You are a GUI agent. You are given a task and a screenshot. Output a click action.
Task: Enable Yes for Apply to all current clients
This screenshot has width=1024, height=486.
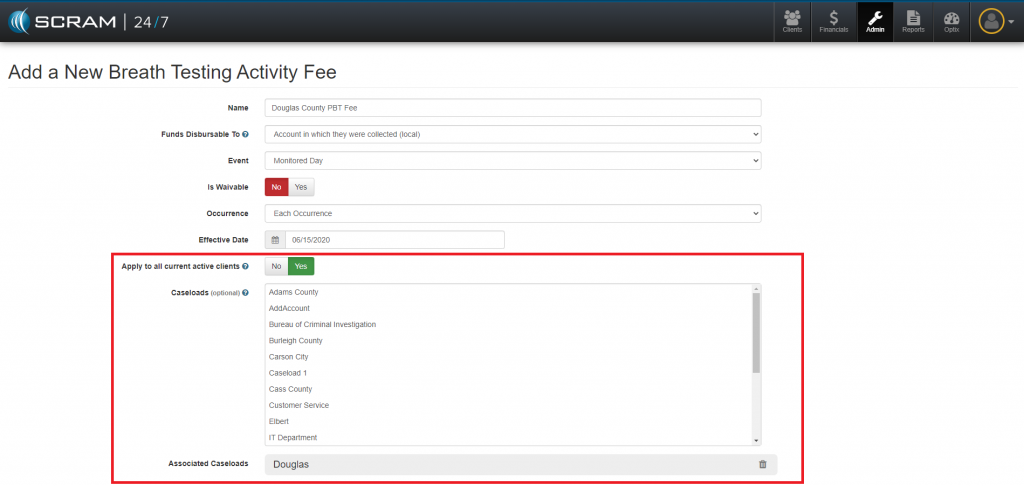pos(301,266)
